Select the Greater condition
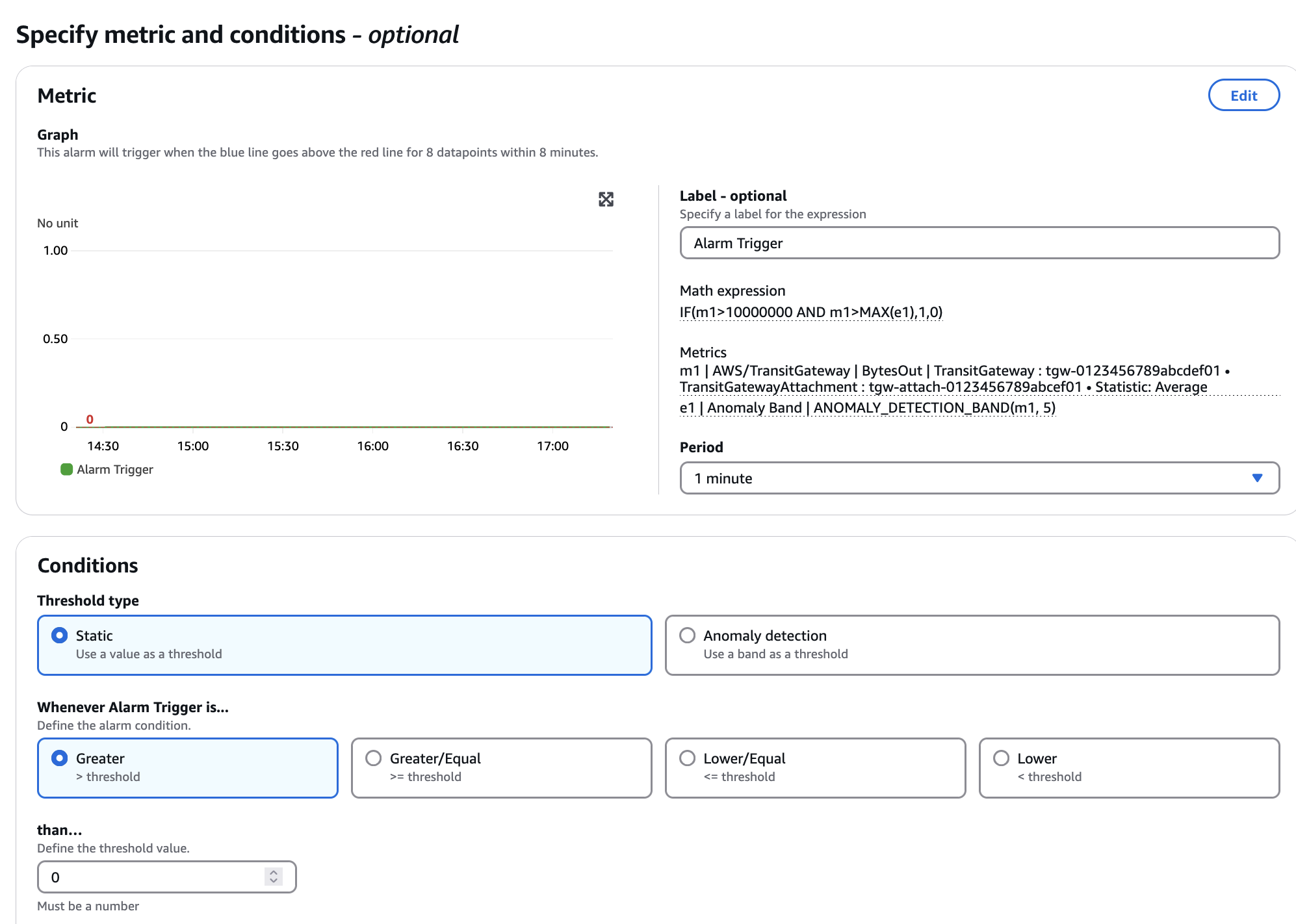Screen dimensions: 1296x924 (60, 758)
